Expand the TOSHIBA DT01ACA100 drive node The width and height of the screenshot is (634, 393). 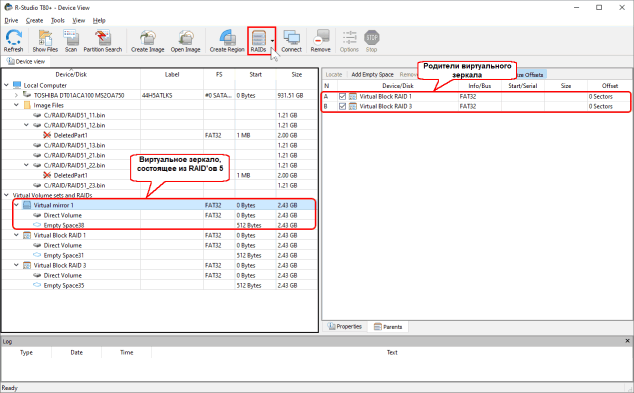click(16, 95)
